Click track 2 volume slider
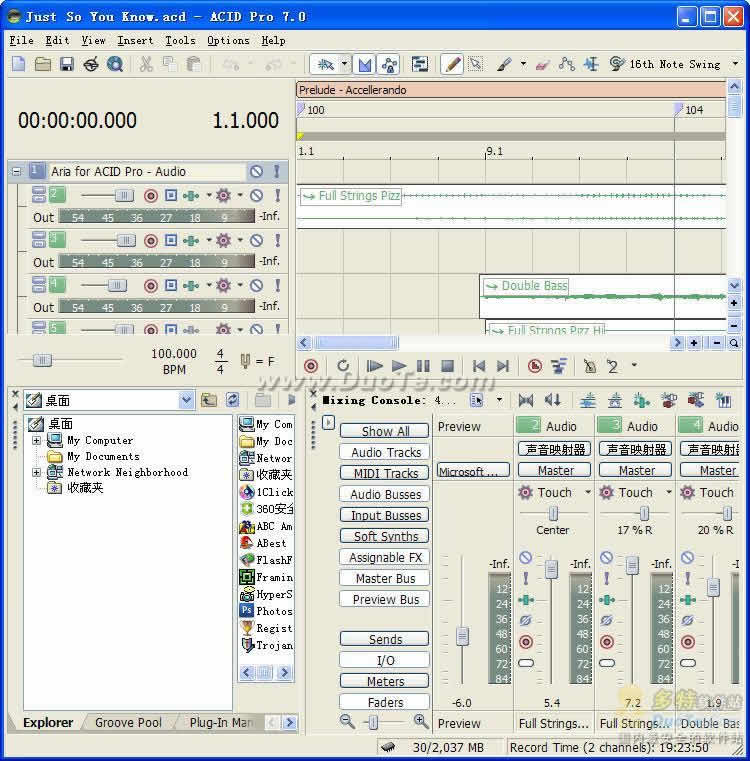750x761 pixels. [x=124, y=196]
